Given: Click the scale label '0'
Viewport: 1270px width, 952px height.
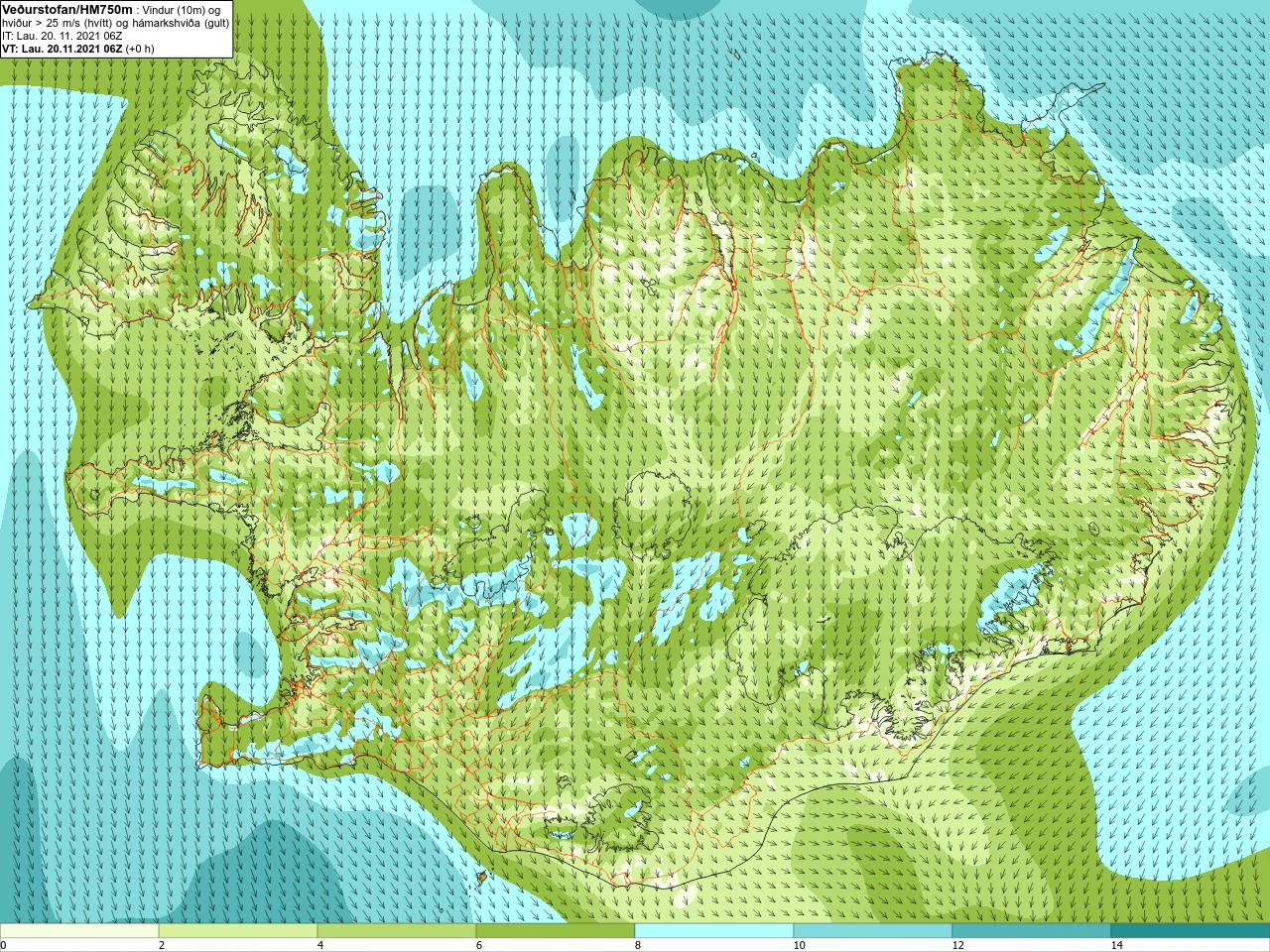Looking at the screenshot, I should 3,945.
